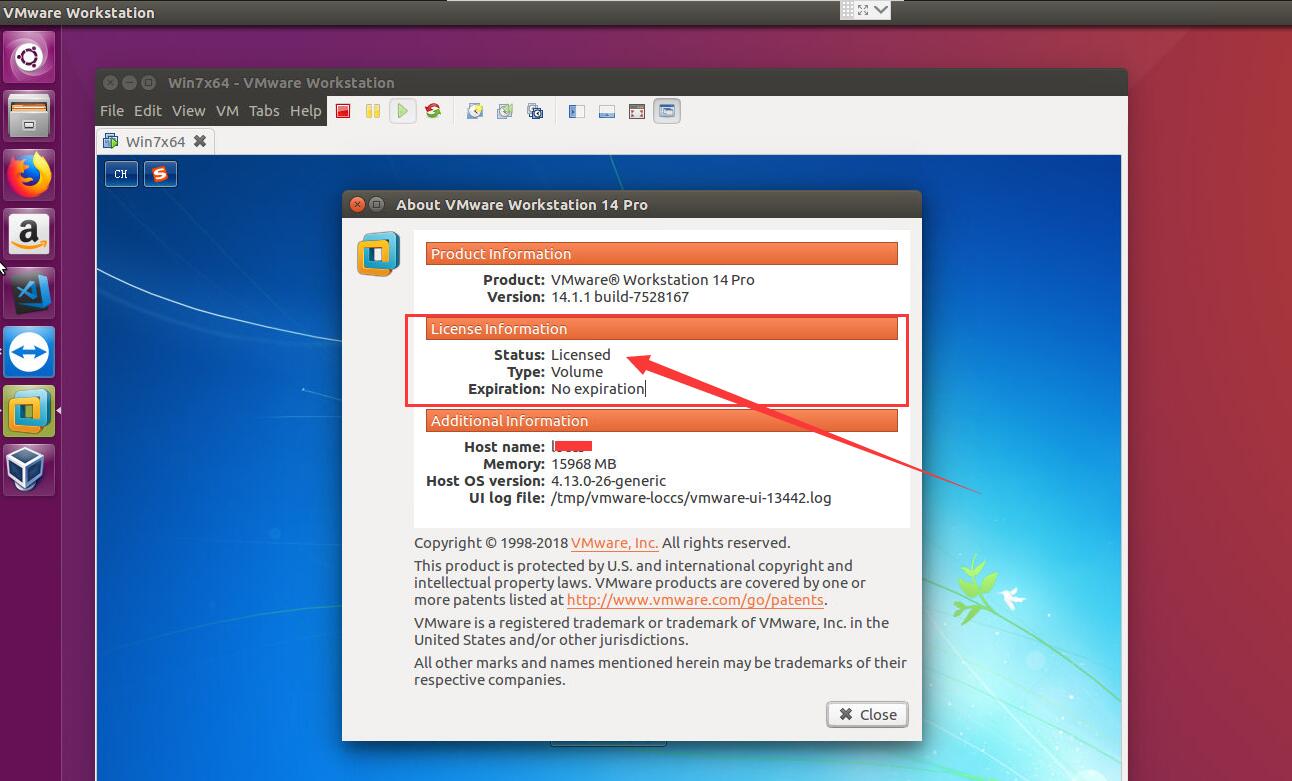Image resolution: width=1292 pixels, height=781 pixels.
Task: Toggle the library sidebar panel icon
Action: tap(576, 111)
